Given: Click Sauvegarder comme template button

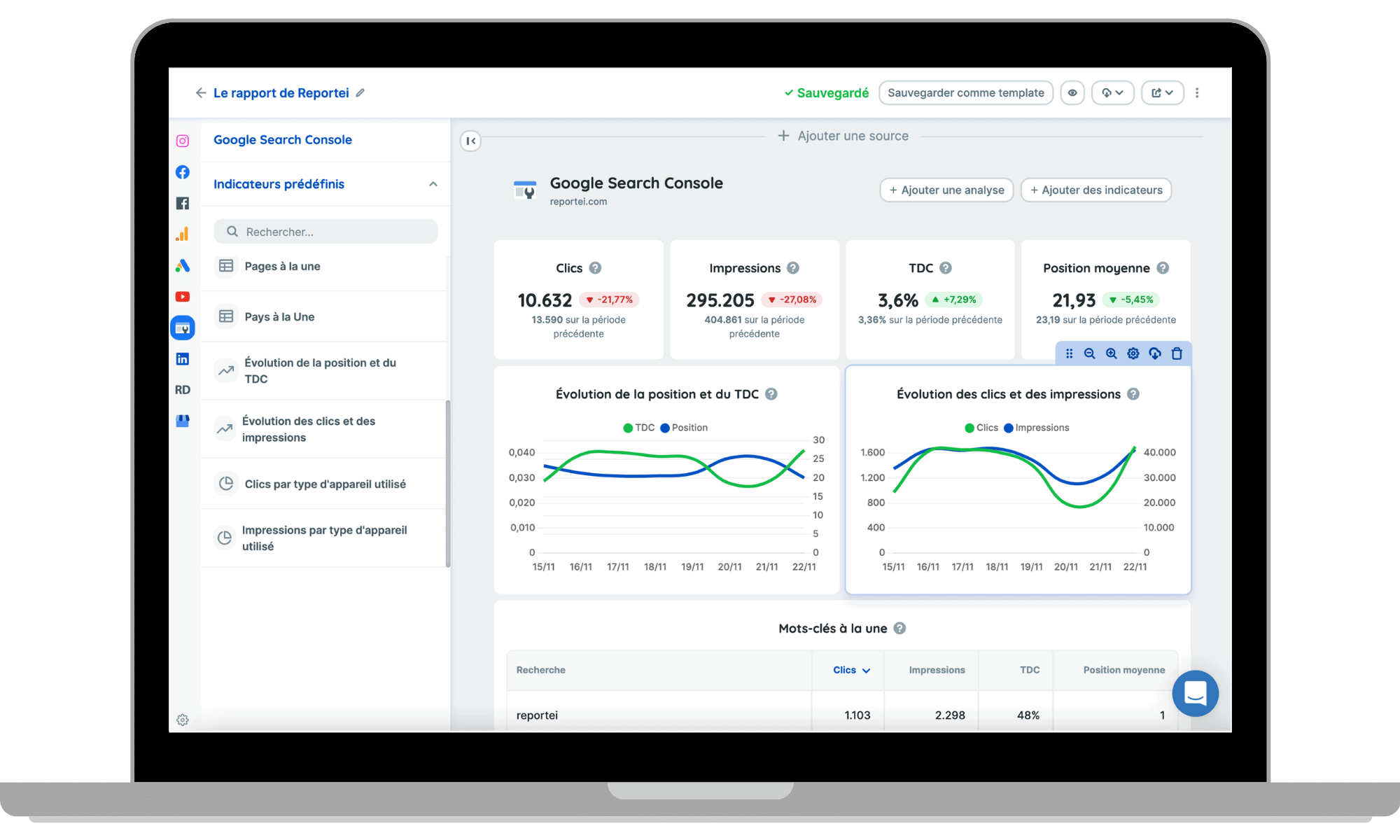Looking at the screenshot, I should pos(965,92).
